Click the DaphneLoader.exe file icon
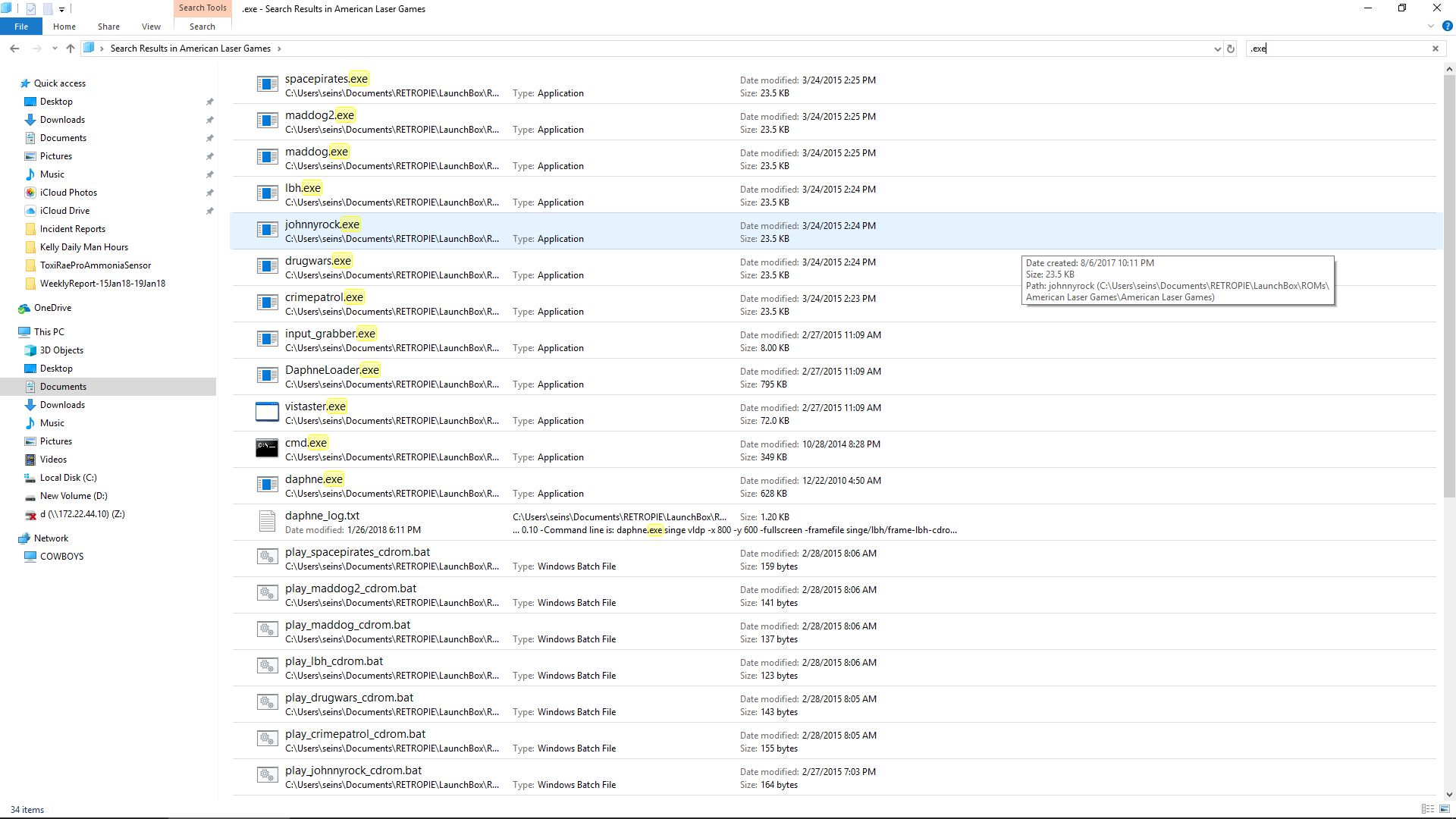1456x819 pixels. pos(267,375)
